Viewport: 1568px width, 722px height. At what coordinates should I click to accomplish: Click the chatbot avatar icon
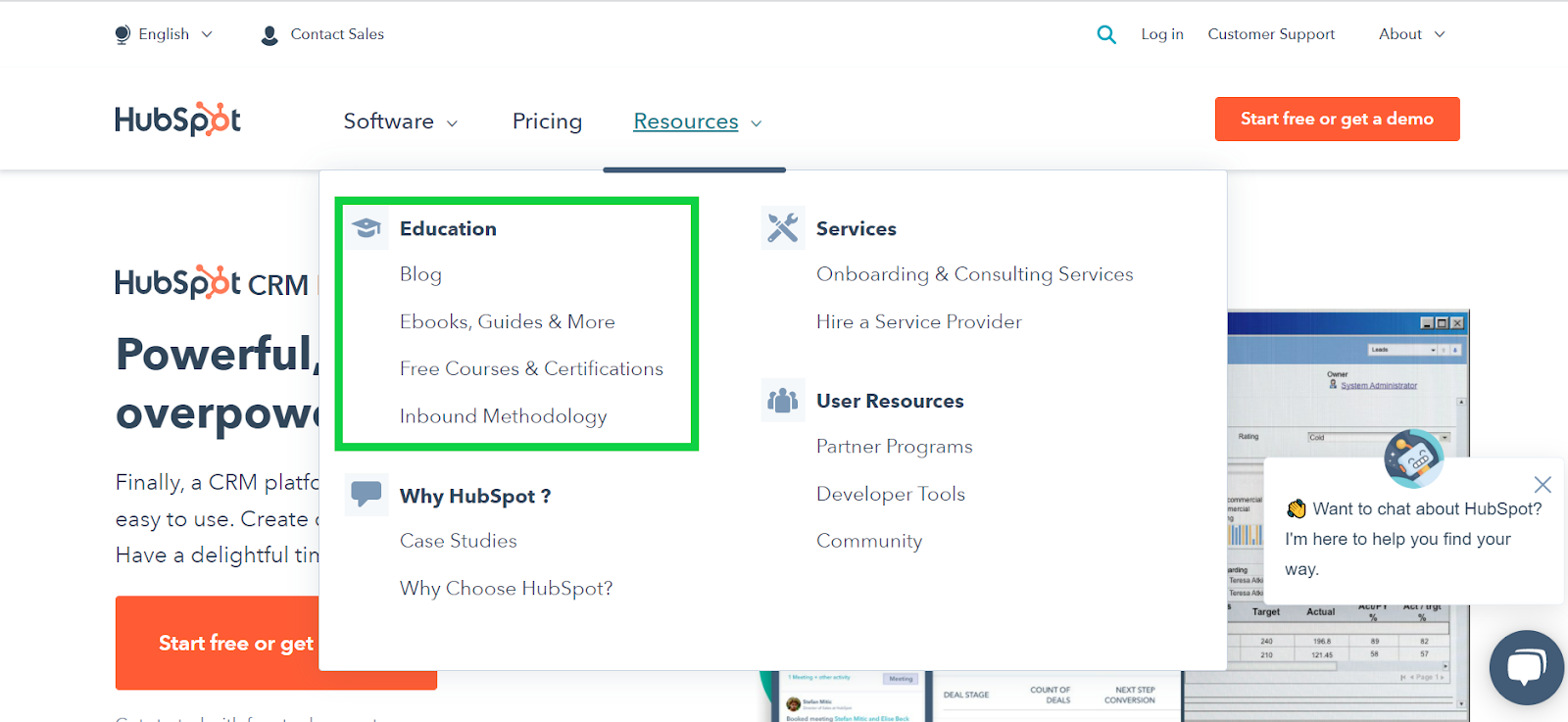1413,457
